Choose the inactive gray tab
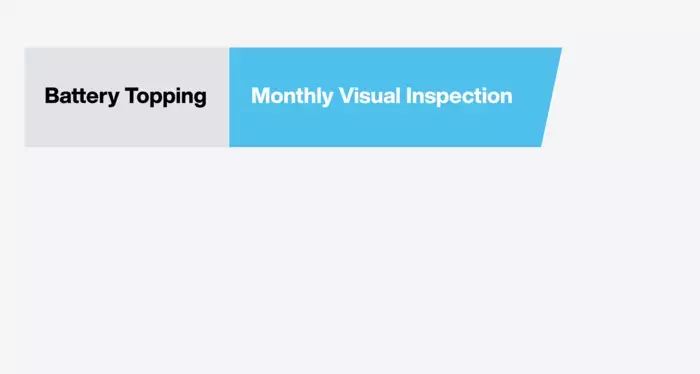 tap(127, 97)
